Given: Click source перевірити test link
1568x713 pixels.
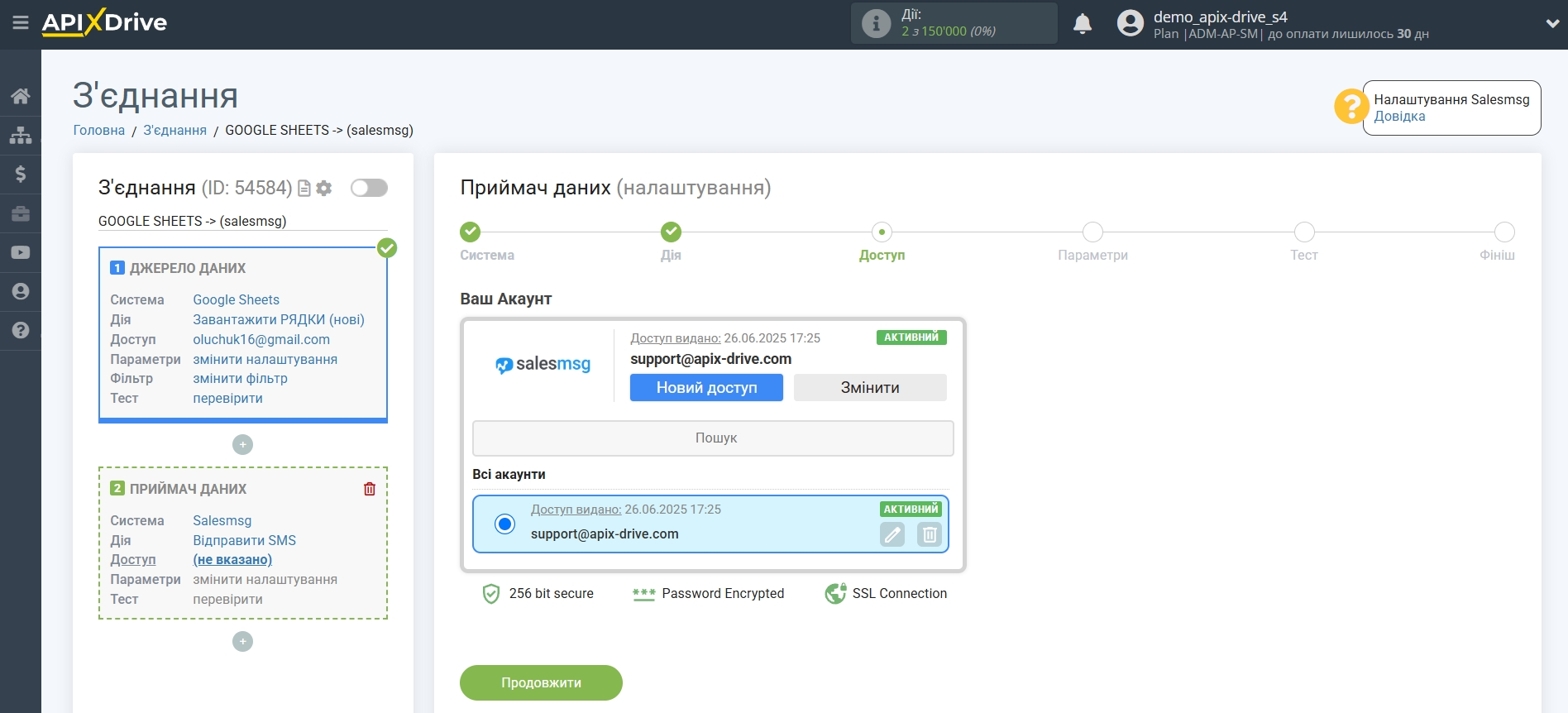Looking at the screenshot, I should tap(228, 398).
